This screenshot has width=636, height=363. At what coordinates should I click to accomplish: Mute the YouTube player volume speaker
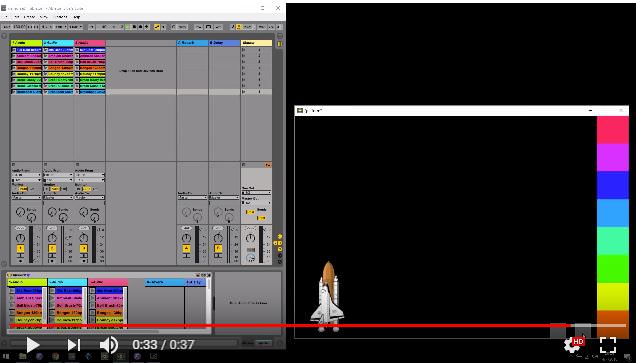pyautogui.click(x=109, y=345)
